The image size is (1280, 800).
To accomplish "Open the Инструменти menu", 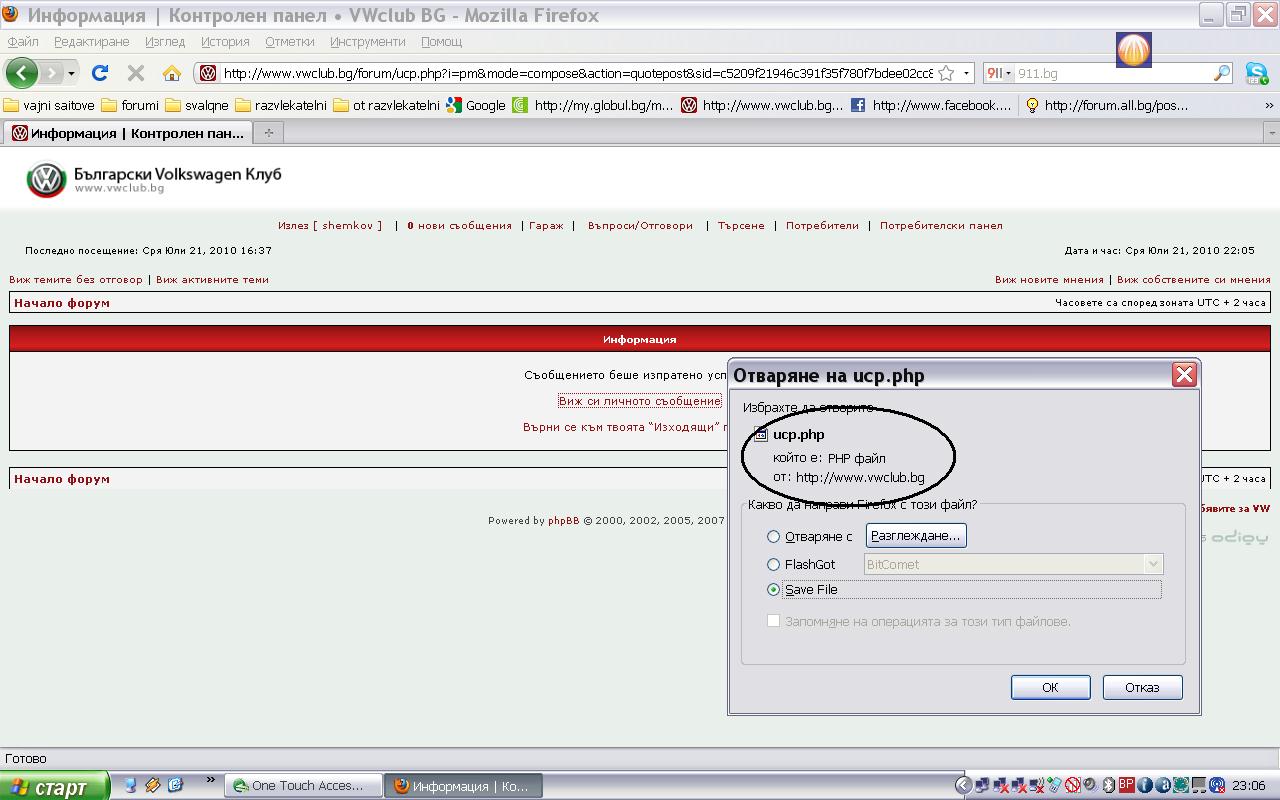I will pyautogui.click(x=367, y=42).
